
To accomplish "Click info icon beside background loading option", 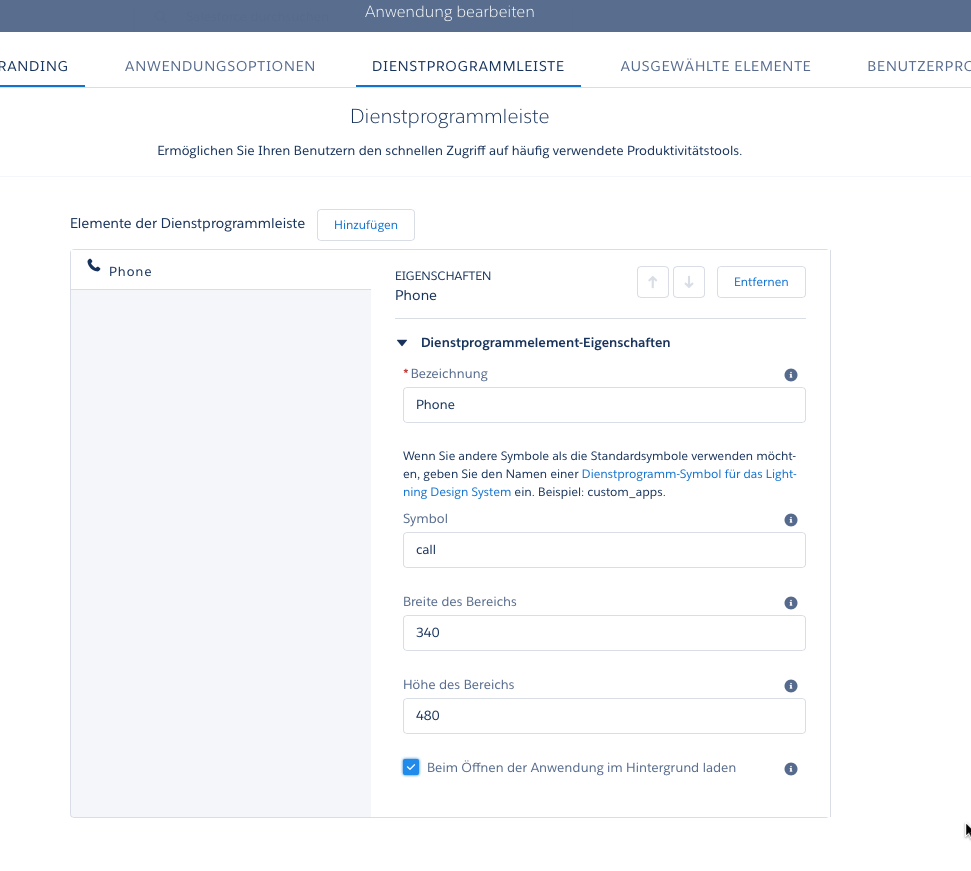I will 791,768.
